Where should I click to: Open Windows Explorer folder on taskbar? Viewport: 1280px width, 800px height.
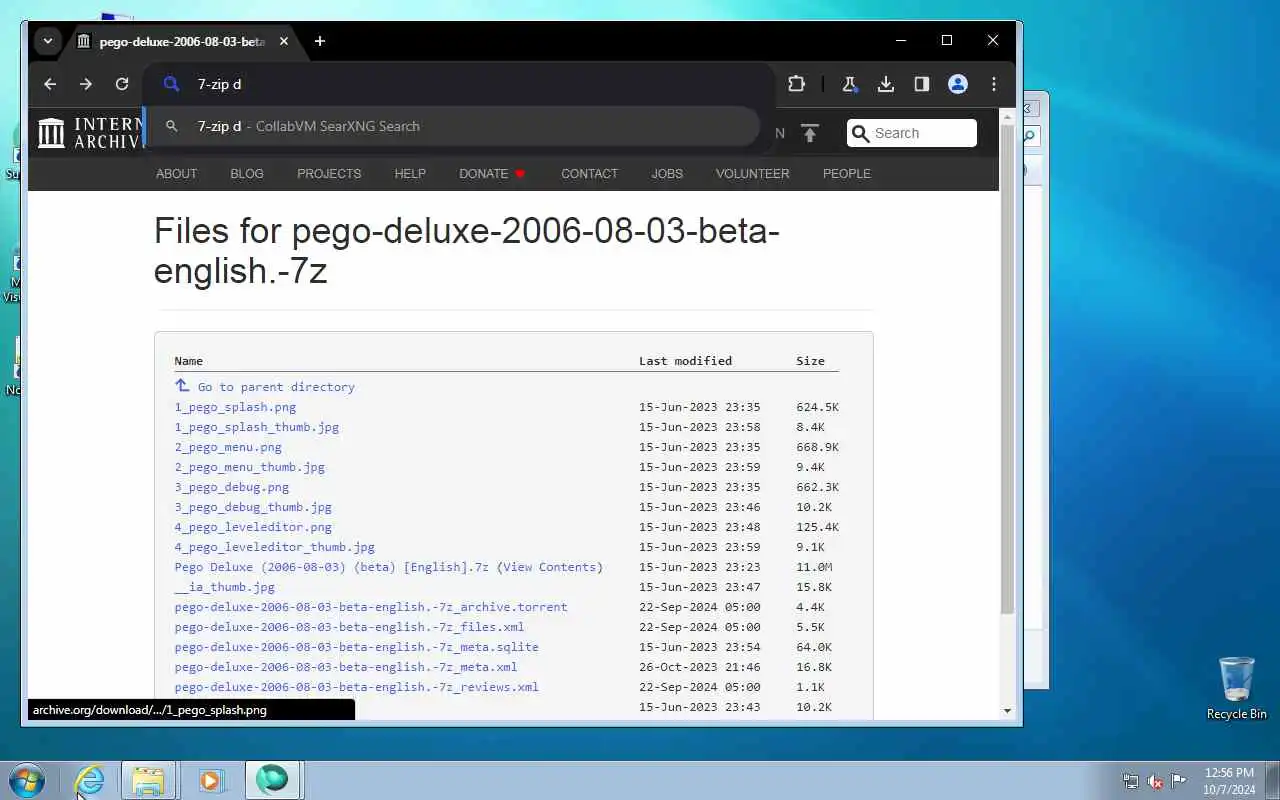148,780
